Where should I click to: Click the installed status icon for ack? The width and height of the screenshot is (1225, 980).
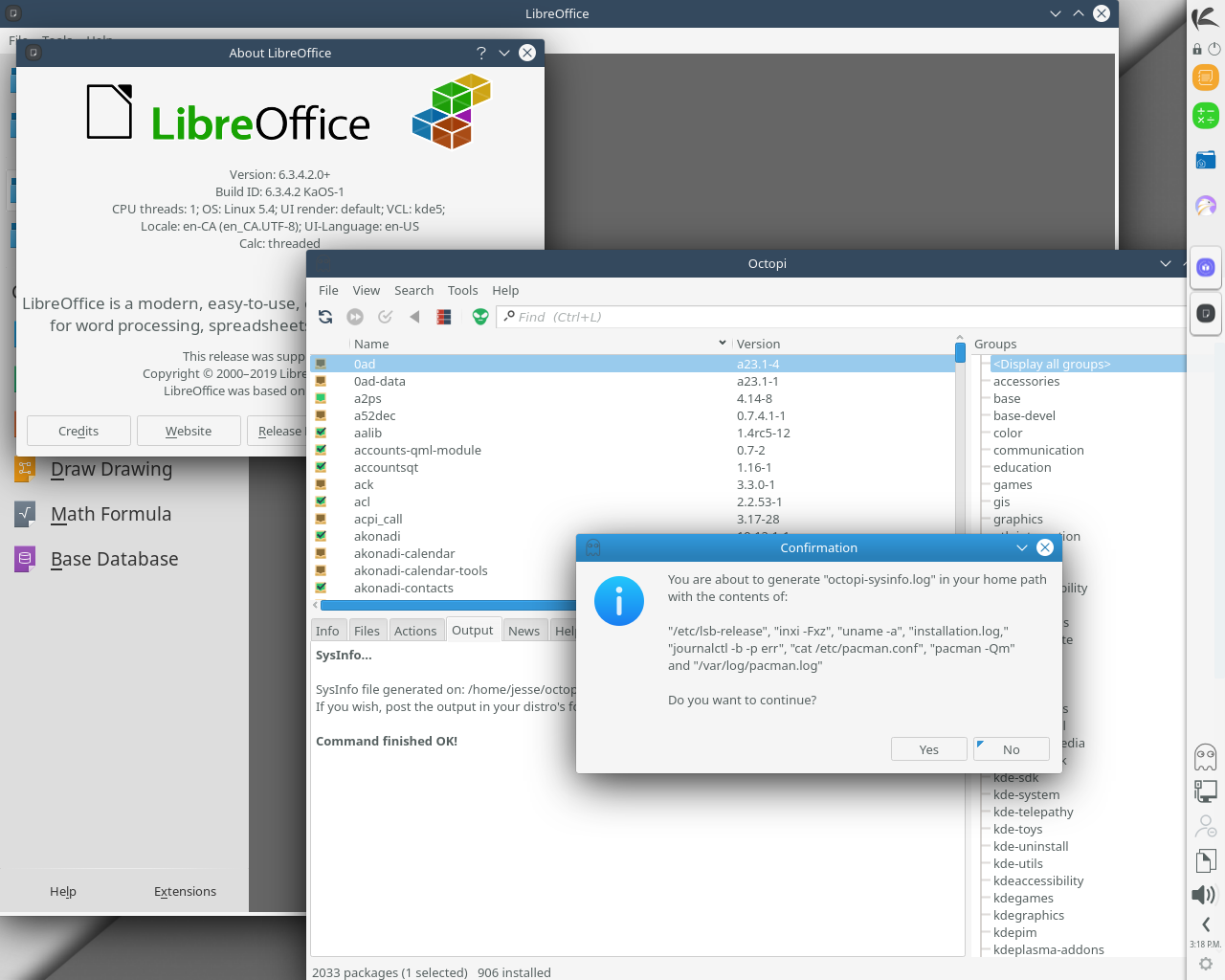pos(321,484)
